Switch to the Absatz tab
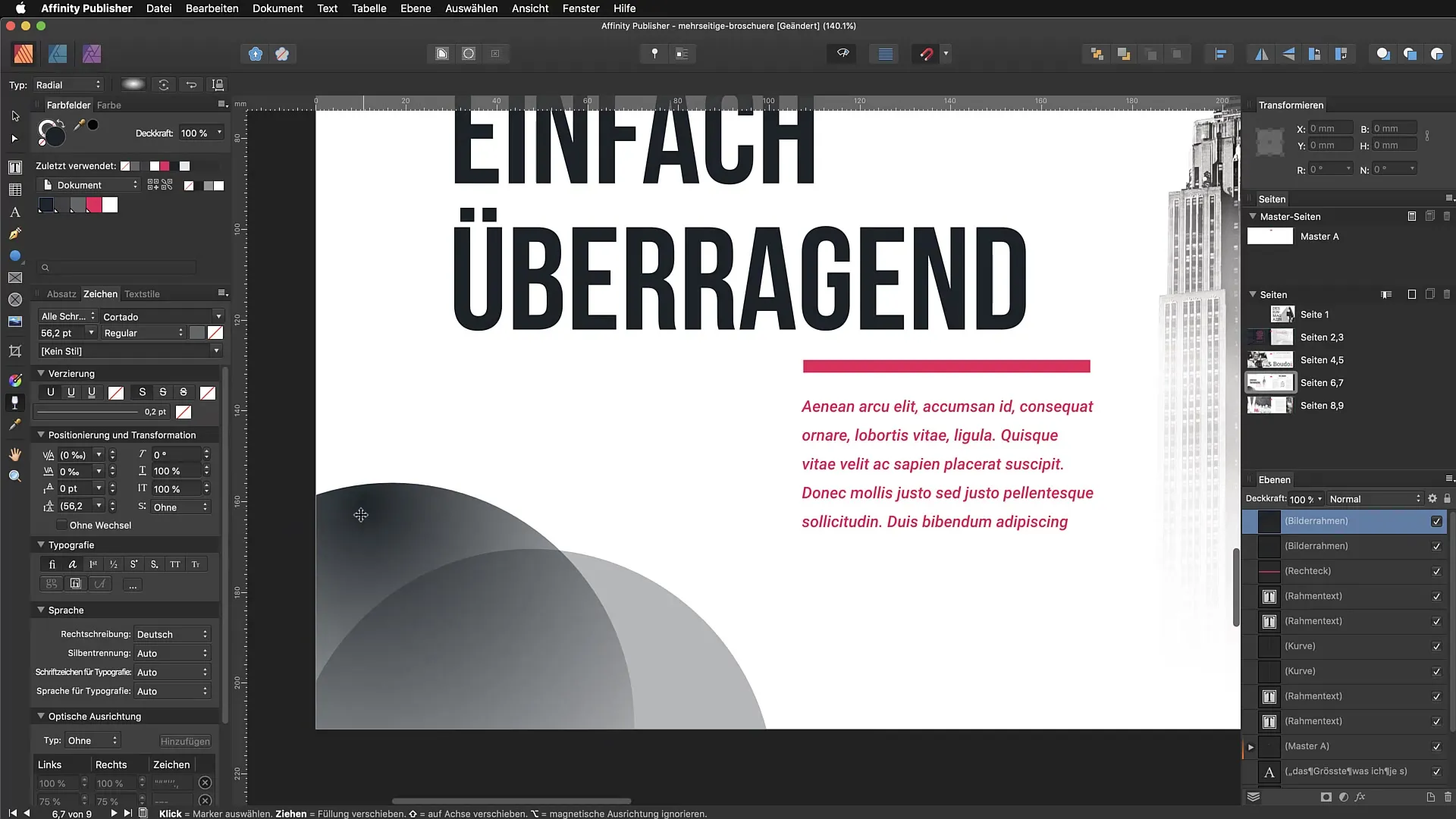The image size is (1456, 819). (61, 294)
